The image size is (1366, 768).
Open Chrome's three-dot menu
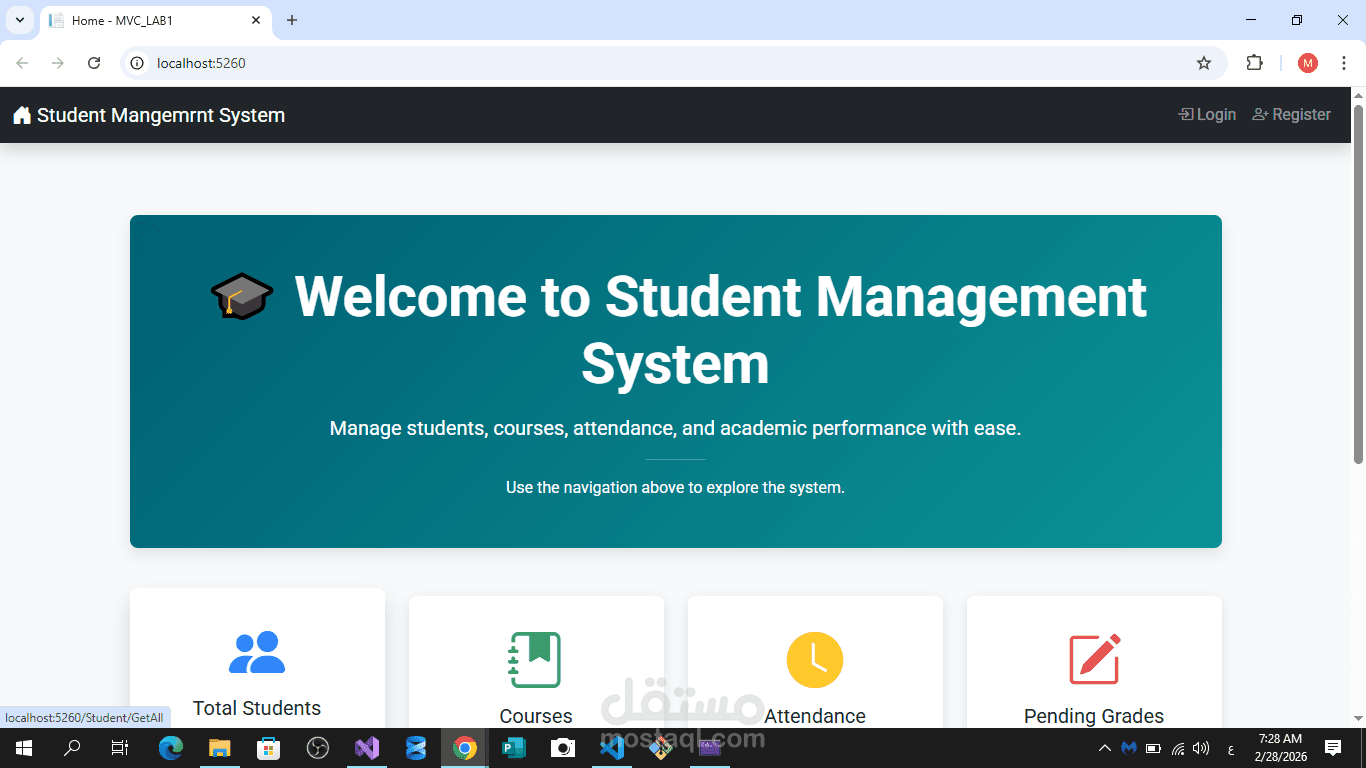[x=1345, y=62]
